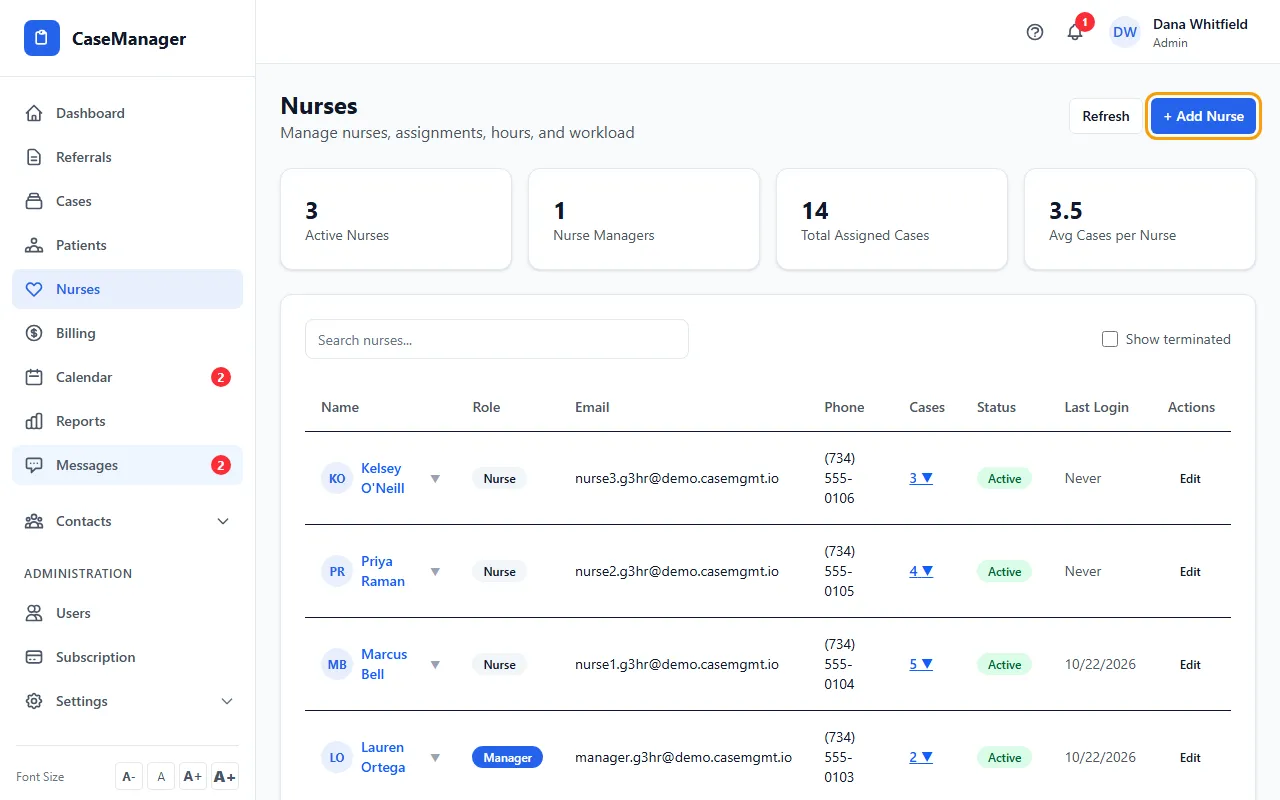Decrease font size with A- button
Image resolution: width=1280 pixels, height=800 pixels.
(128, 777)
